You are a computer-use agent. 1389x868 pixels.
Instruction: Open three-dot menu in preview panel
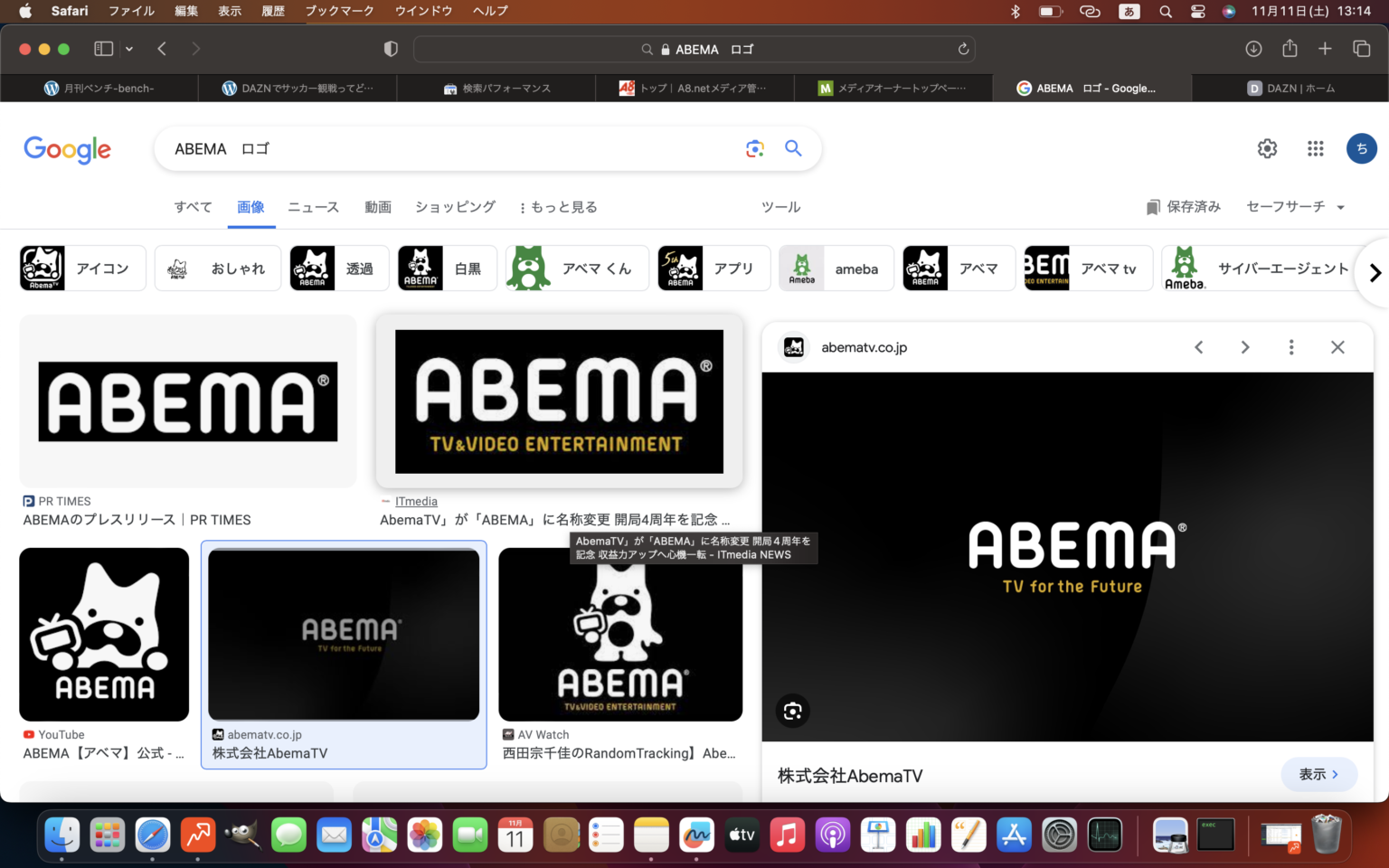(x=1291, y=347)
